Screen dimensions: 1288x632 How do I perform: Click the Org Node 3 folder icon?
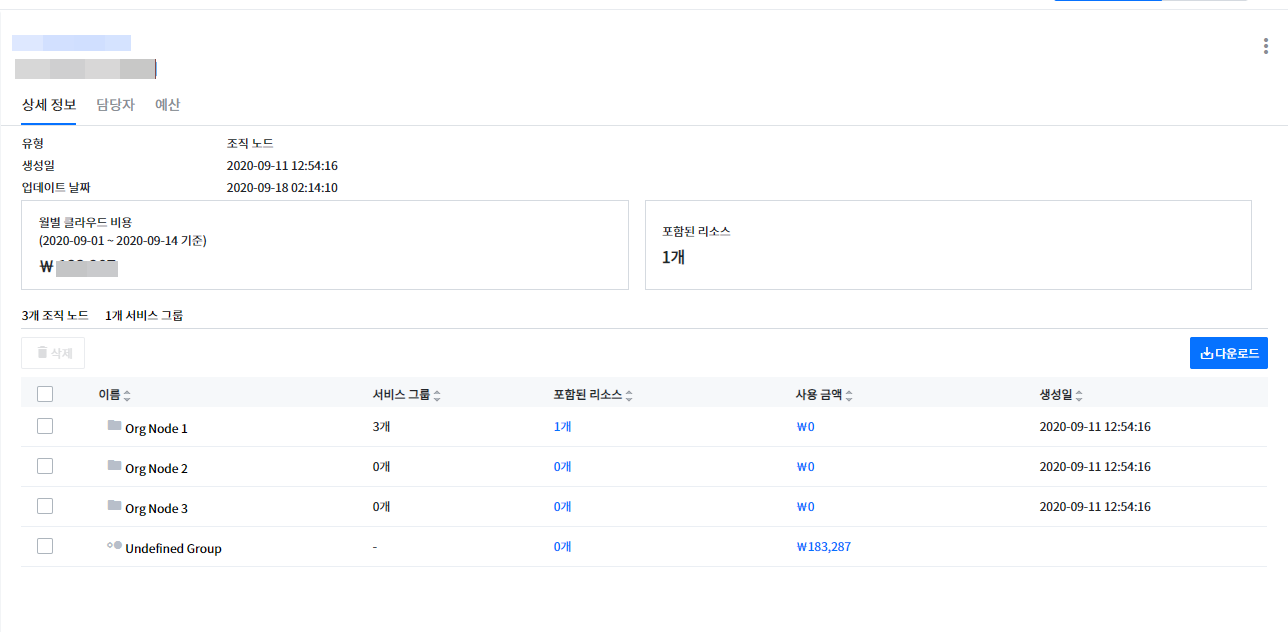point(114,506)
